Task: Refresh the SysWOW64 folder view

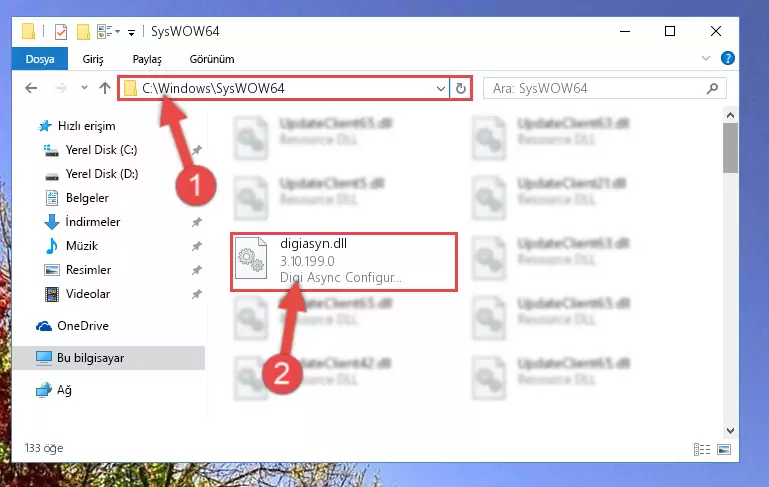Action: click(461, 89)
